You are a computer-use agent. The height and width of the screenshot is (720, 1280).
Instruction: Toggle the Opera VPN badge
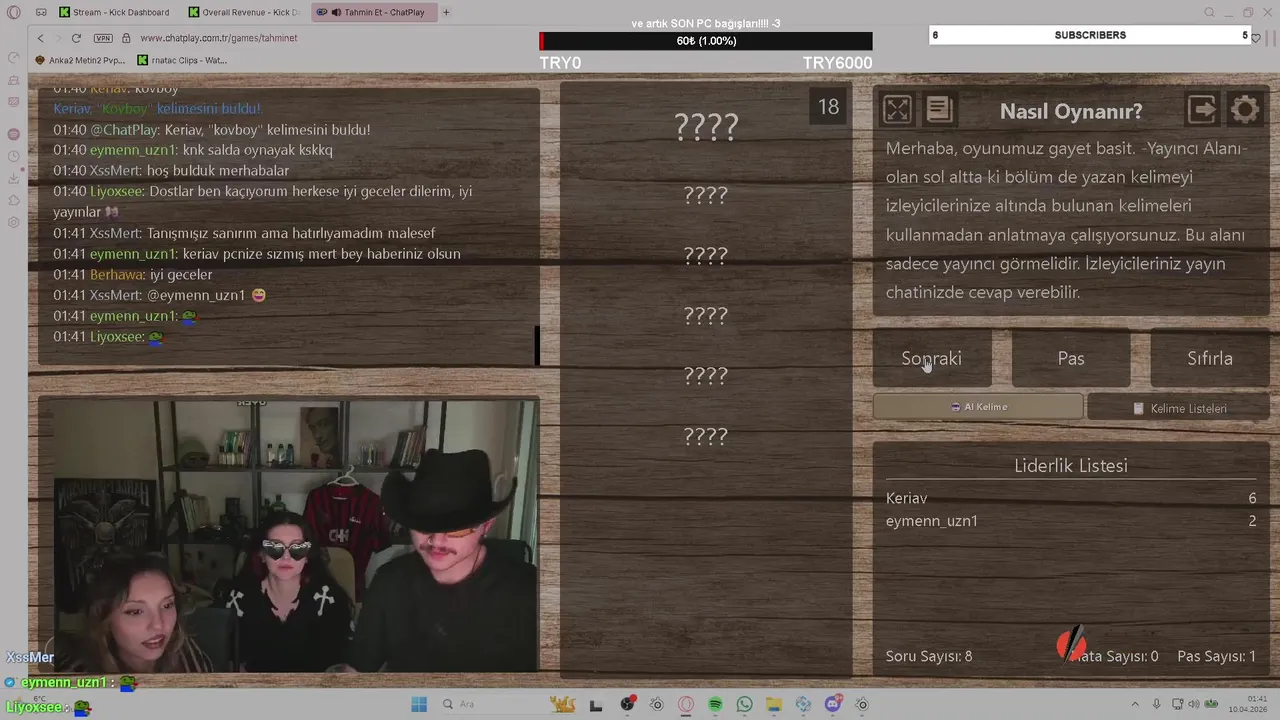103,38
